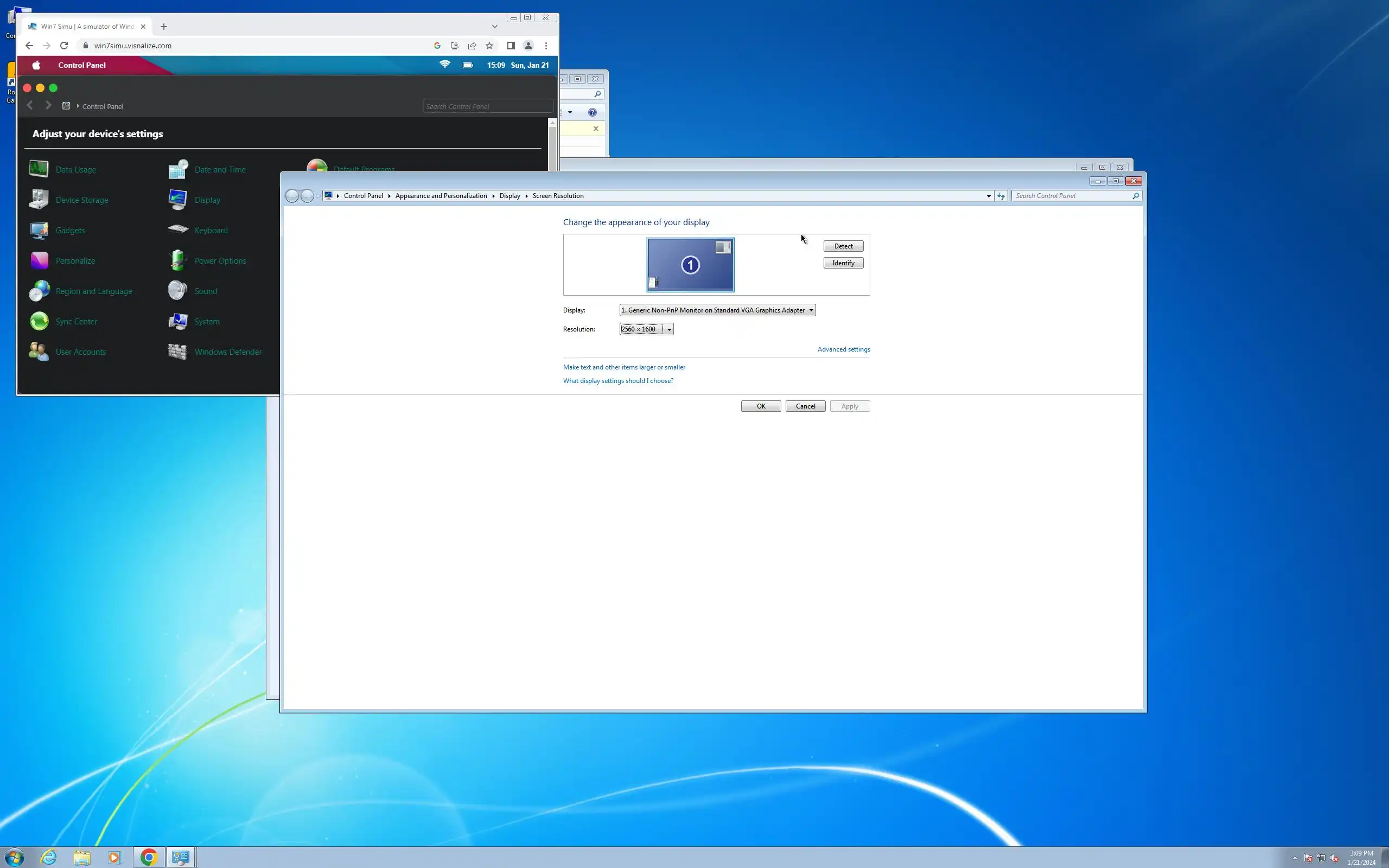Open Region and Language settings

point(93,291)
